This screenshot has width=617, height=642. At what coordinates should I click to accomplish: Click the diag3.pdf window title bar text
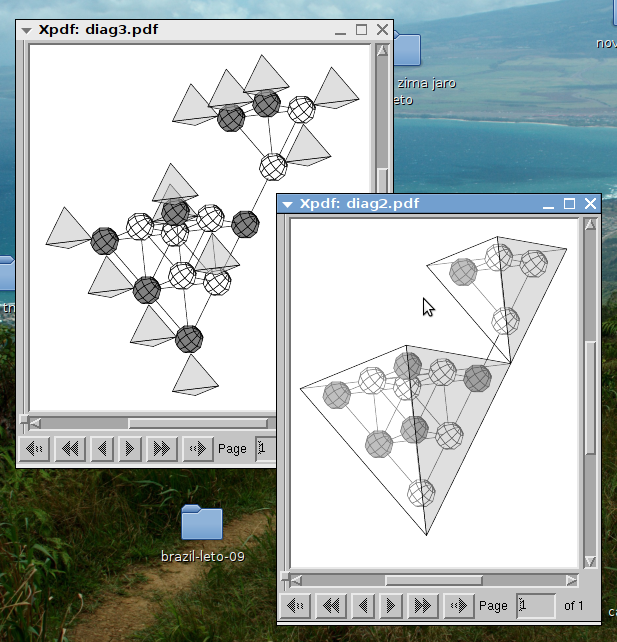(98, 30)
